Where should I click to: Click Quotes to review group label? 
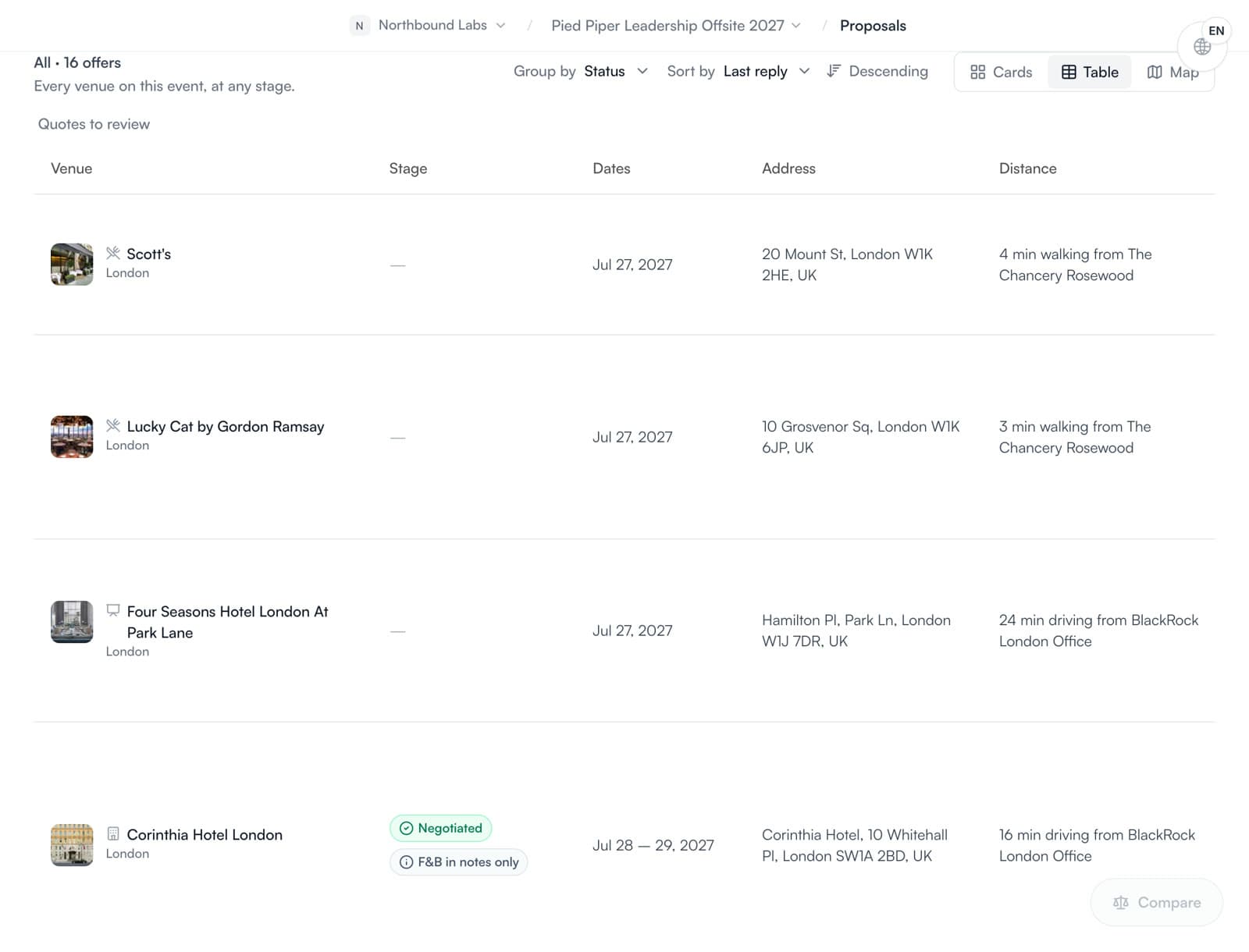(94, 124)
